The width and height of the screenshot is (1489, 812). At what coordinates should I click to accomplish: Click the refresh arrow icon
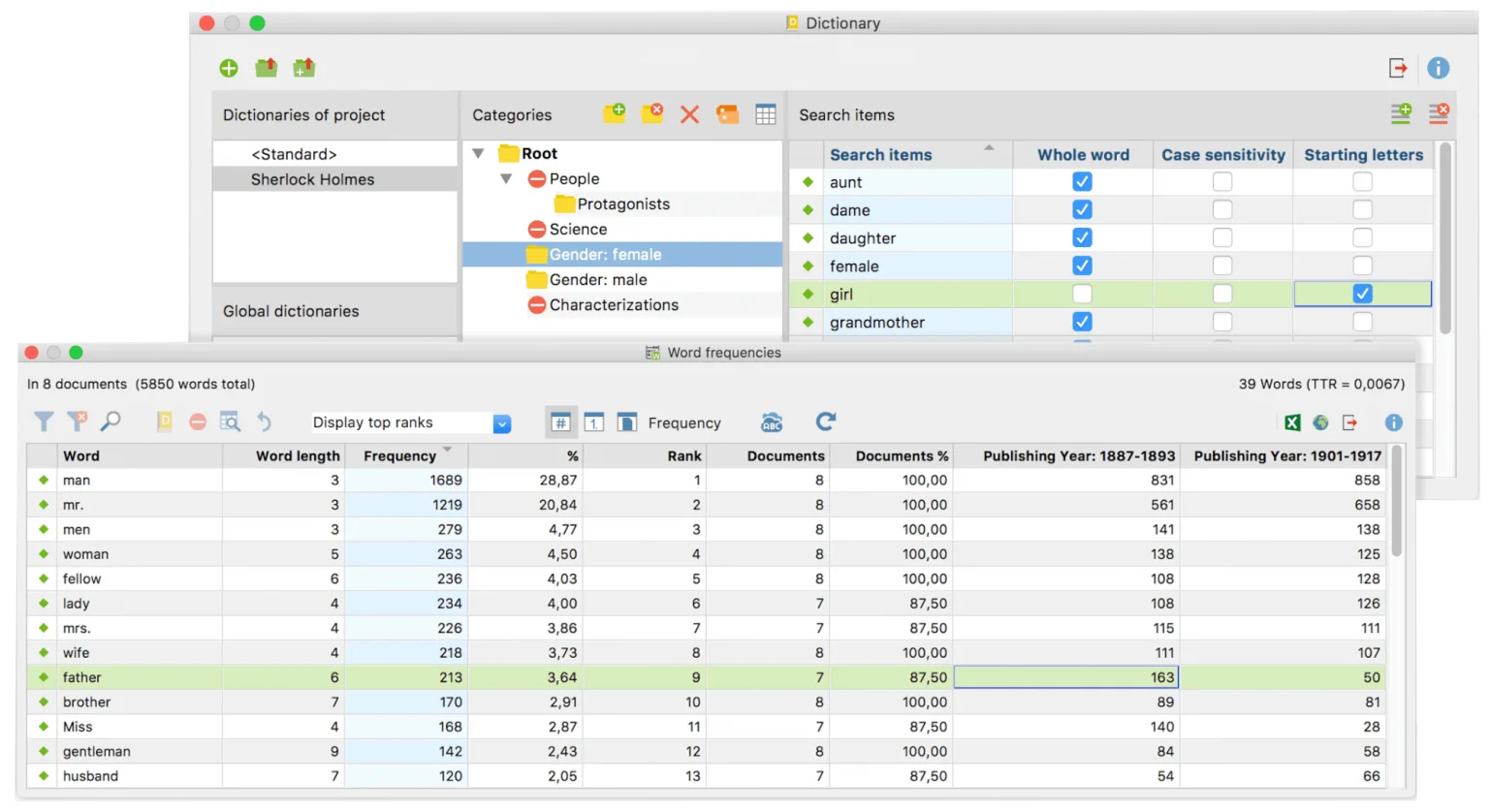pyautogui.click(x=826, y=422)
